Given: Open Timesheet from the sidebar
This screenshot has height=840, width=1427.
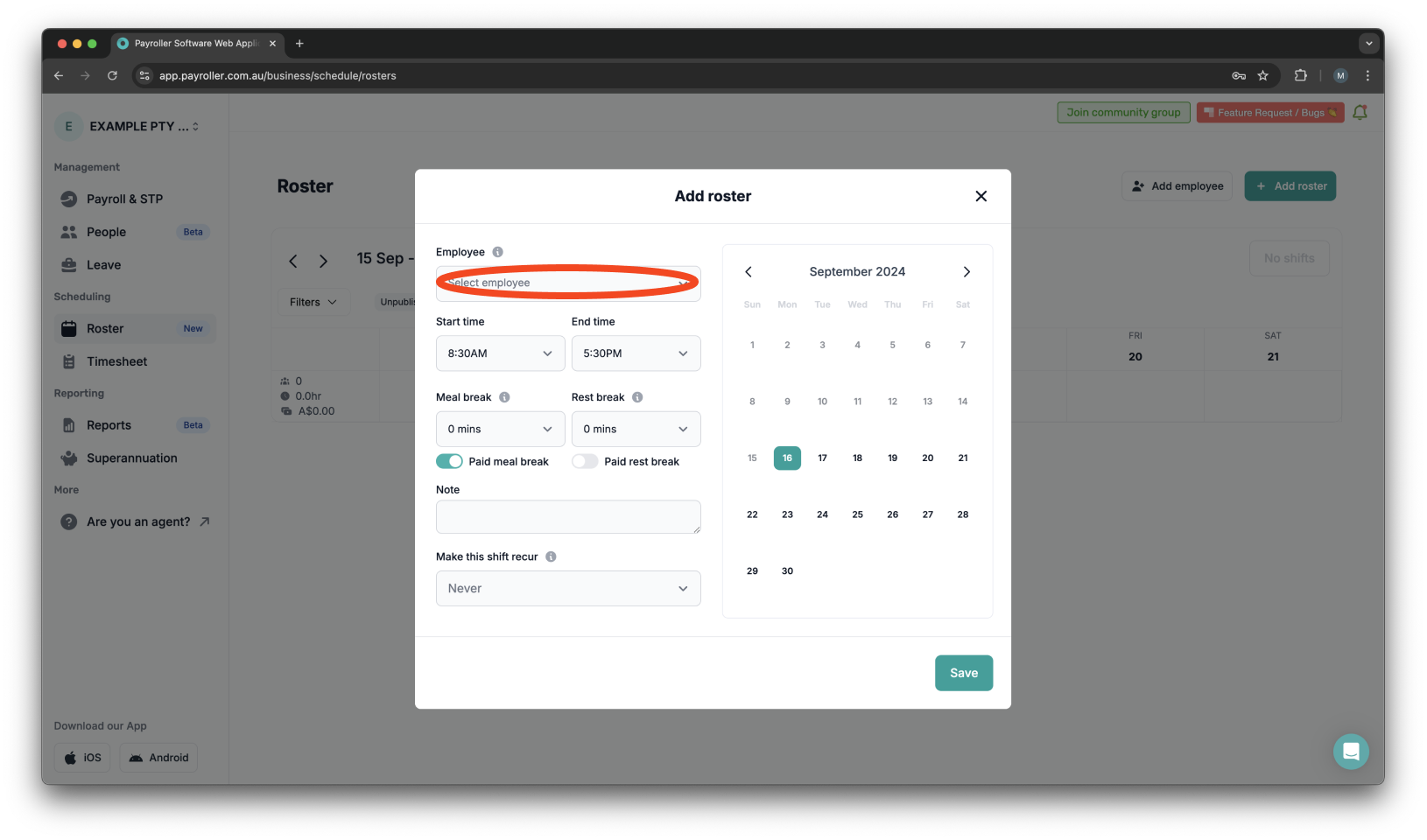Looking at the screenshot, I should click(x=134, y=361).
